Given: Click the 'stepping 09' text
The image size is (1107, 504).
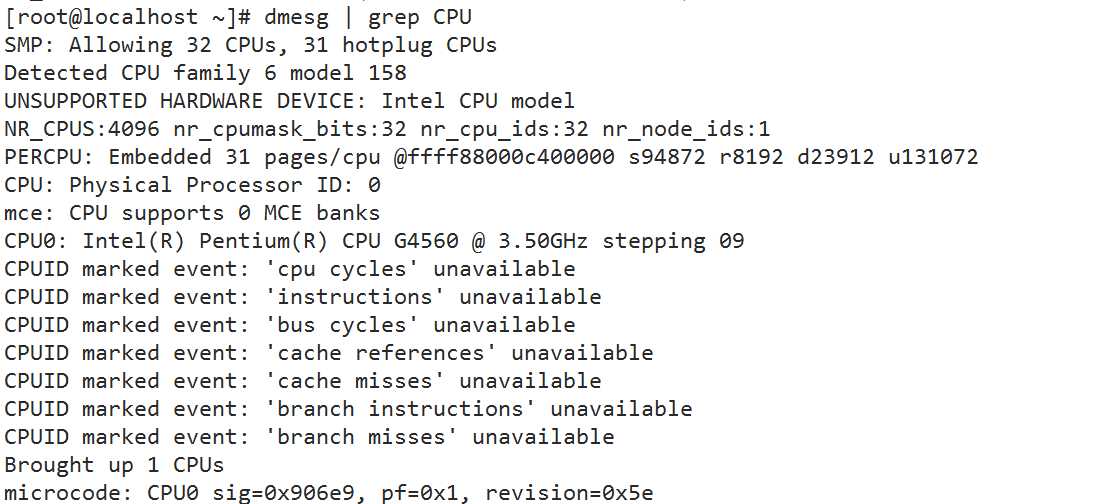Looking at the screenshot, I should click(673, 241).
